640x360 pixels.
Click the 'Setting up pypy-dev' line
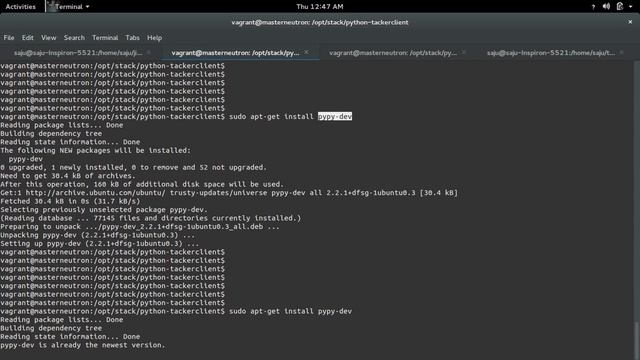[100, 244]
